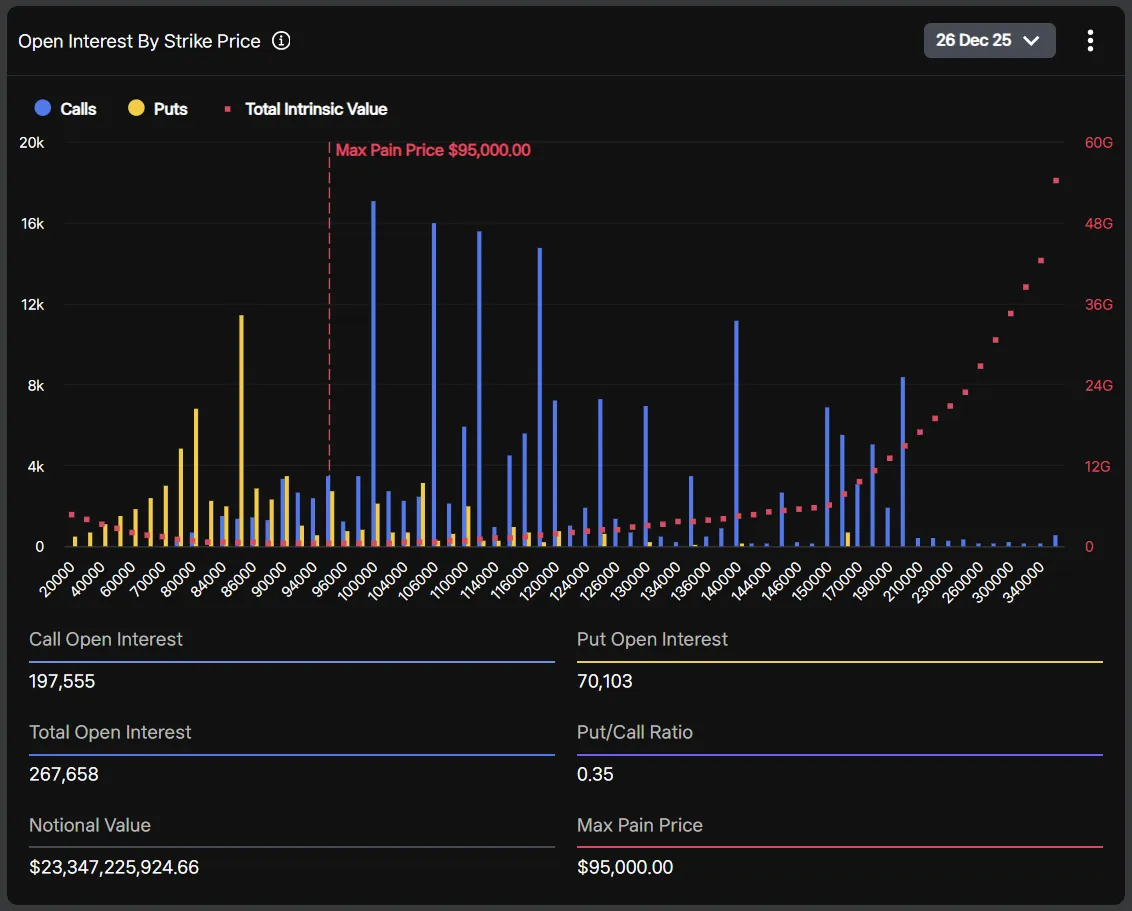Image resolution: width=1132 pixels, height=911 pixels.
Task: Click the 60G label on the right axis
Action: click(1098, 143)
